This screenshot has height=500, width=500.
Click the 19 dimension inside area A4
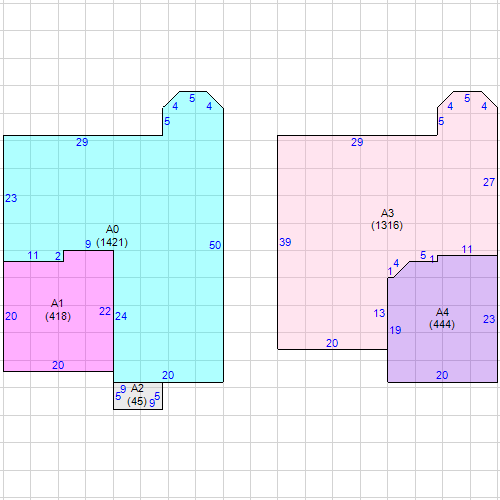pyautogui.click(x=395, y=330)
